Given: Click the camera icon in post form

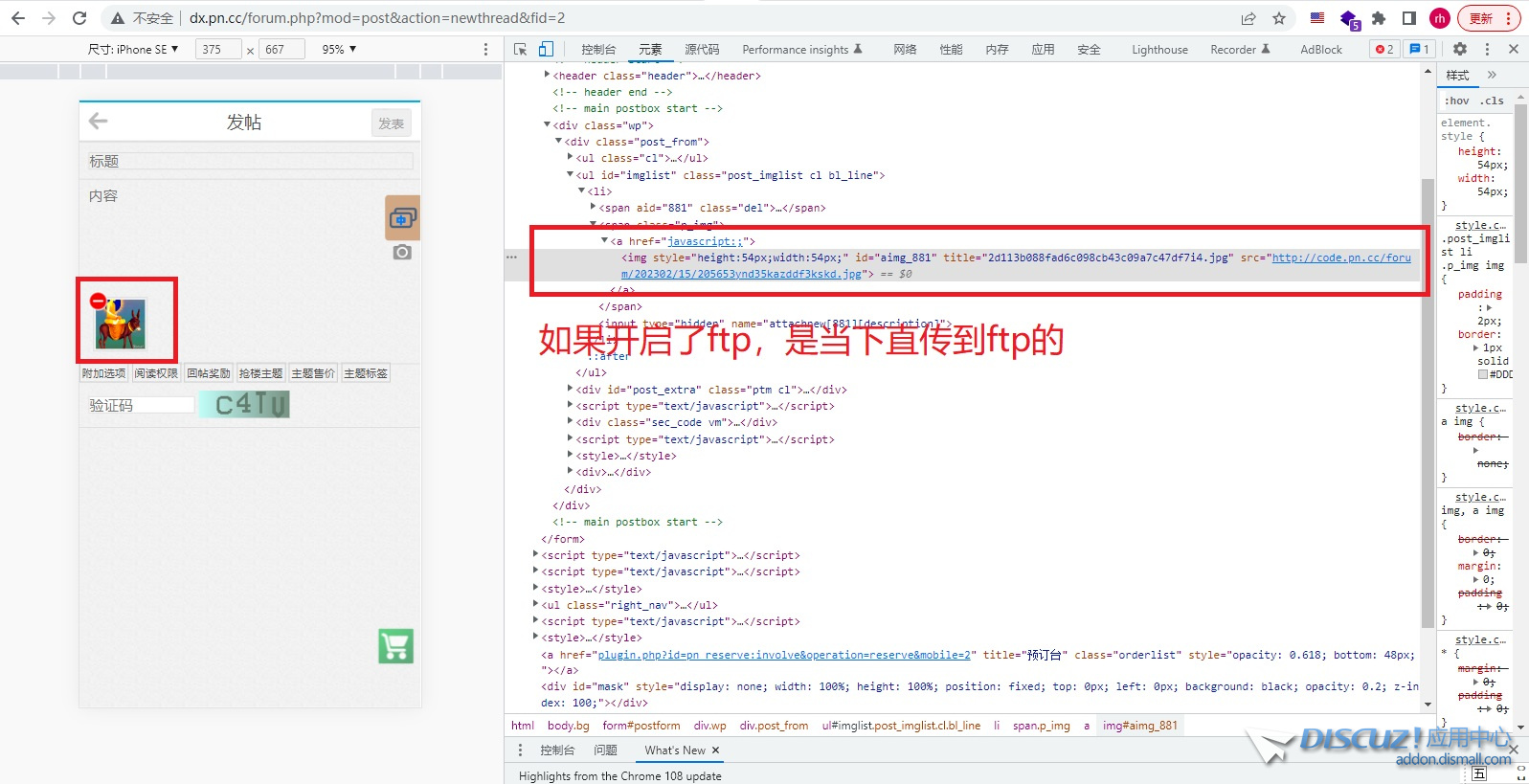Looking at the screenshot, I should tap(402, 252).
